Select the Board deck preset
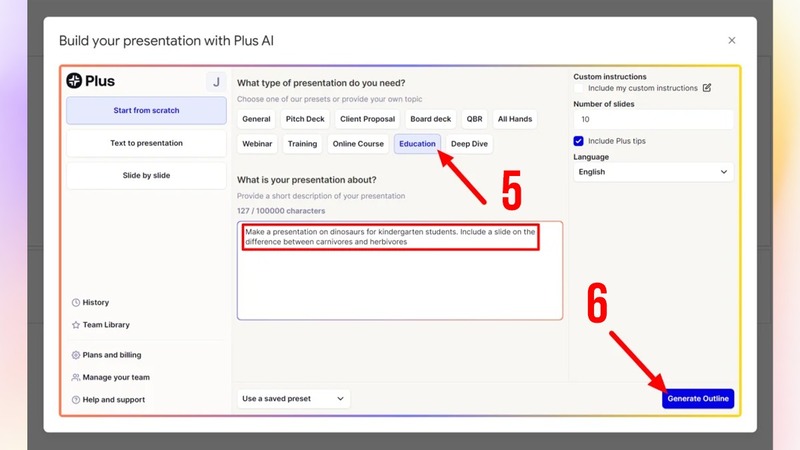This screenshot has width=800, height=450. pyautogui.click(x=431, y=119)
